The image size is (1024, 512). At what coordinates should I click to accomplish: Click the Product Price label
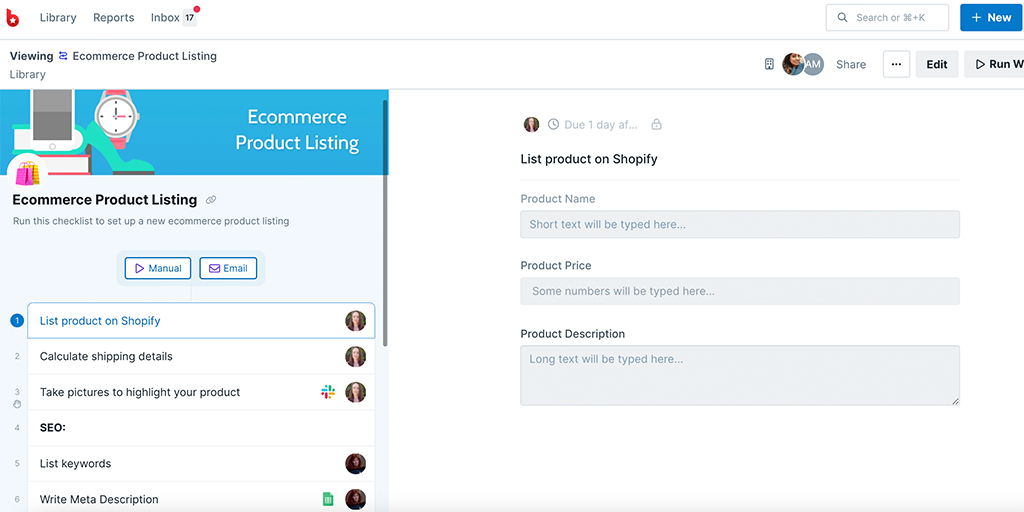(x=556, y=266)
